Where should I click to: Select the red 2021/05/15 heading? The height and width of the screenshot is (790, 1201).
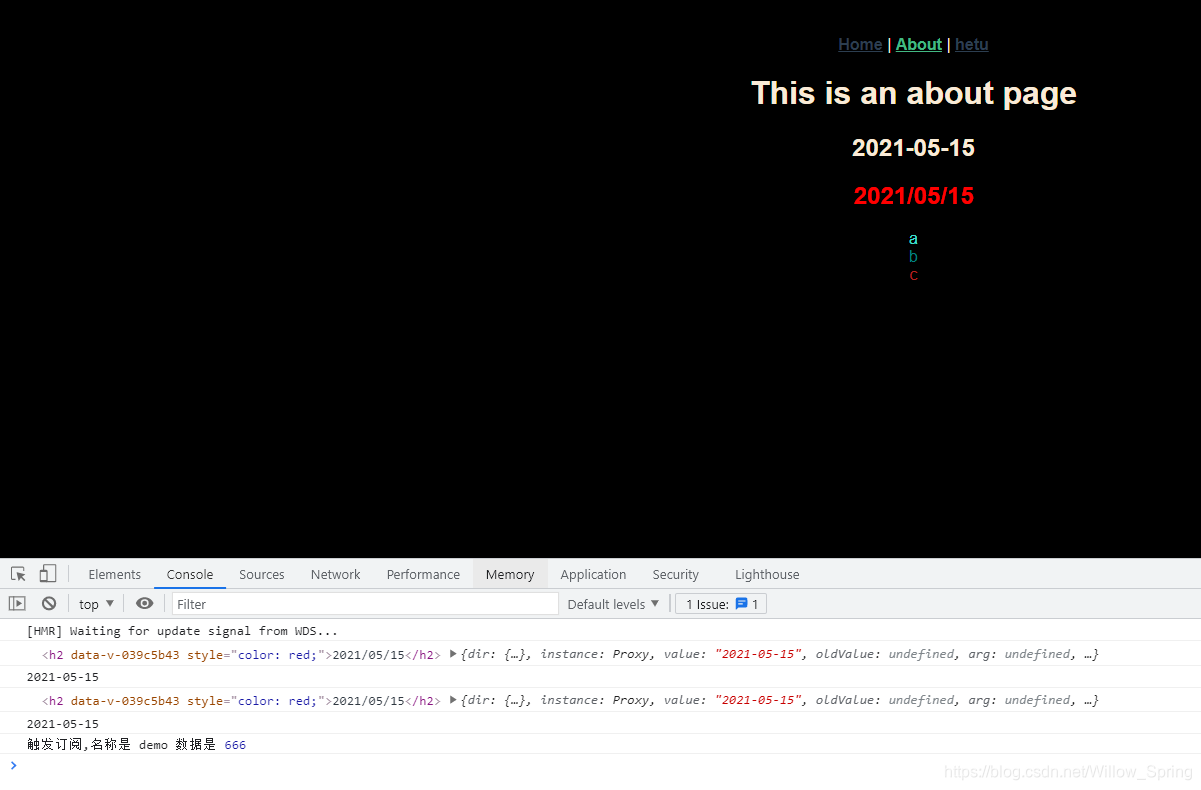[914, 196]
